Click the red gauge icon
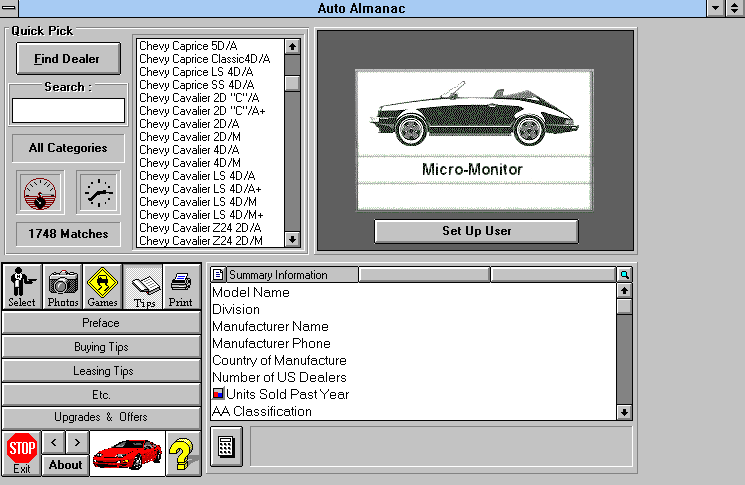The width and height of the screenshot is (745, 485). [40, 193]
